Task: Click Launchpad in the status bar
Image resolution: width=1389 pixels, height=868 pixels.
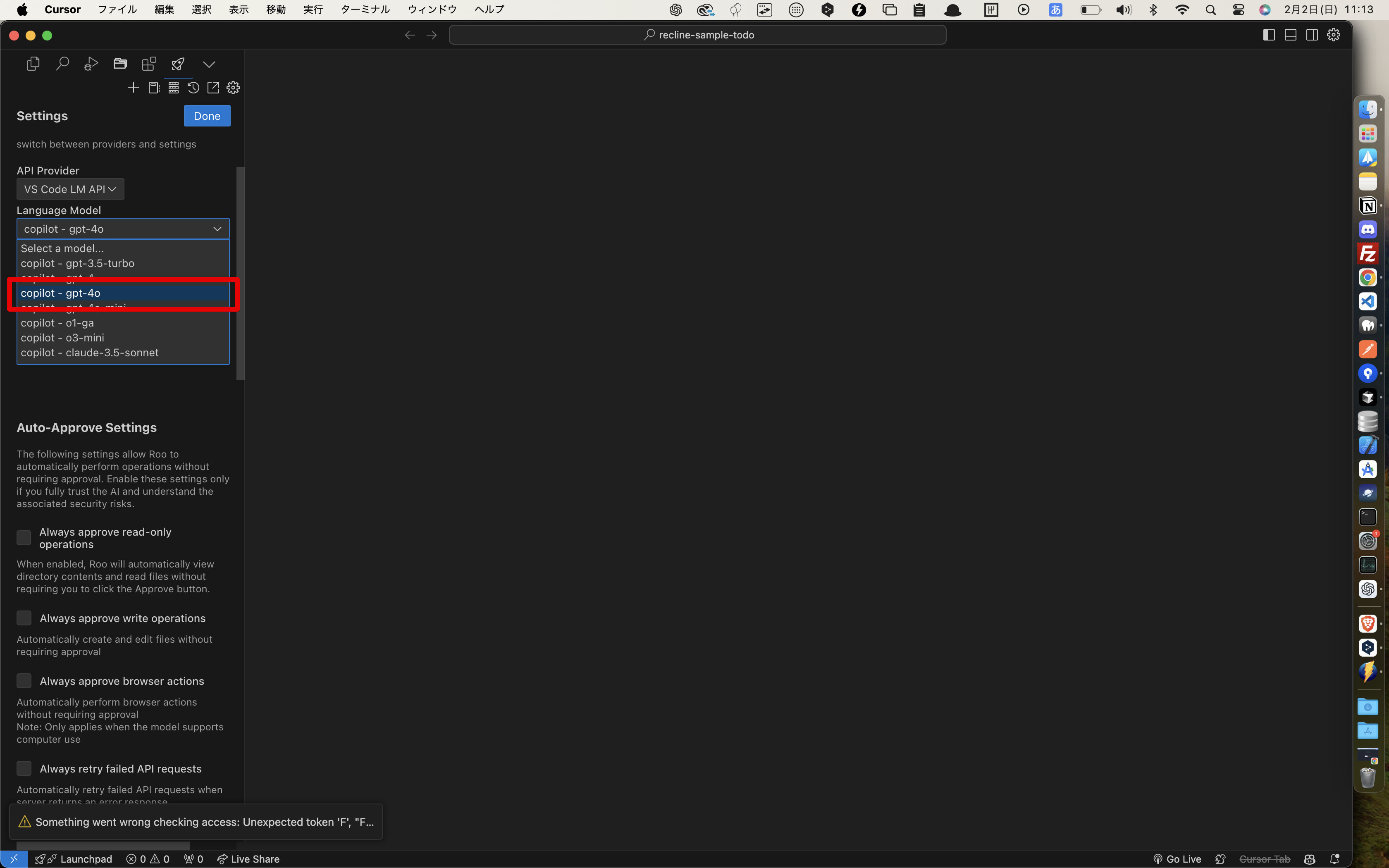Action: tap(74, 859)
